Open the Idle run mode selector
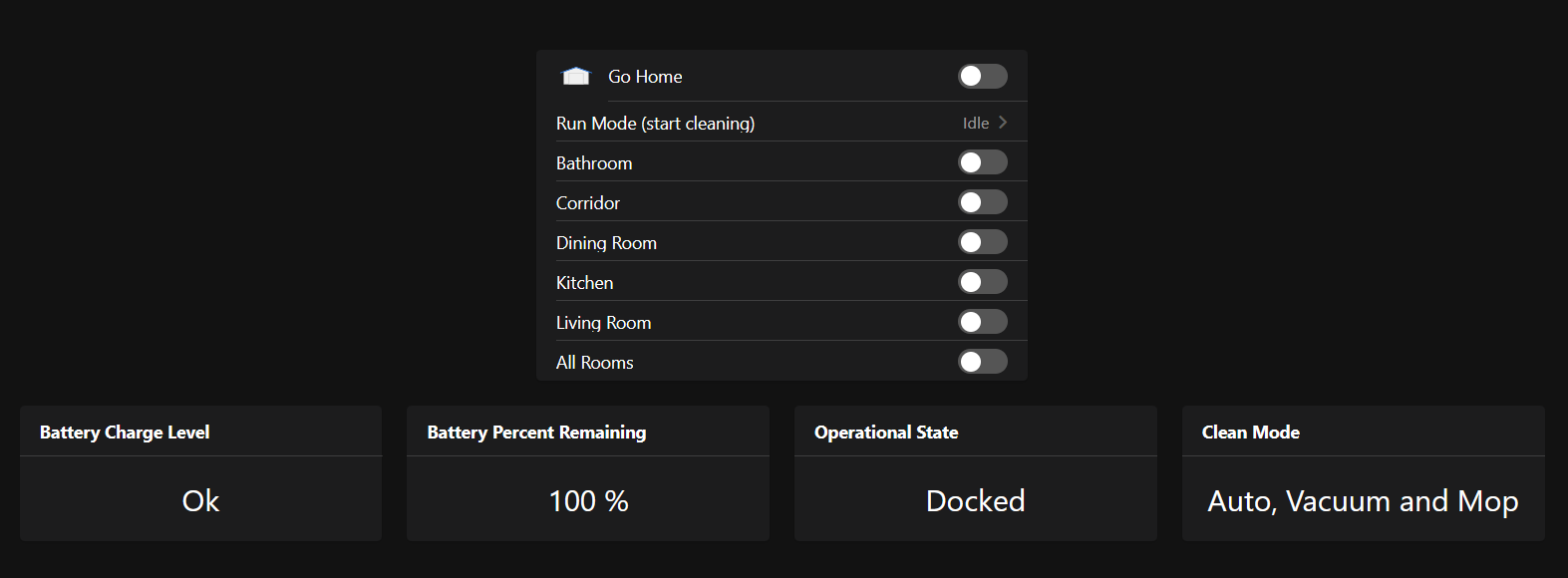 (976, 124)
